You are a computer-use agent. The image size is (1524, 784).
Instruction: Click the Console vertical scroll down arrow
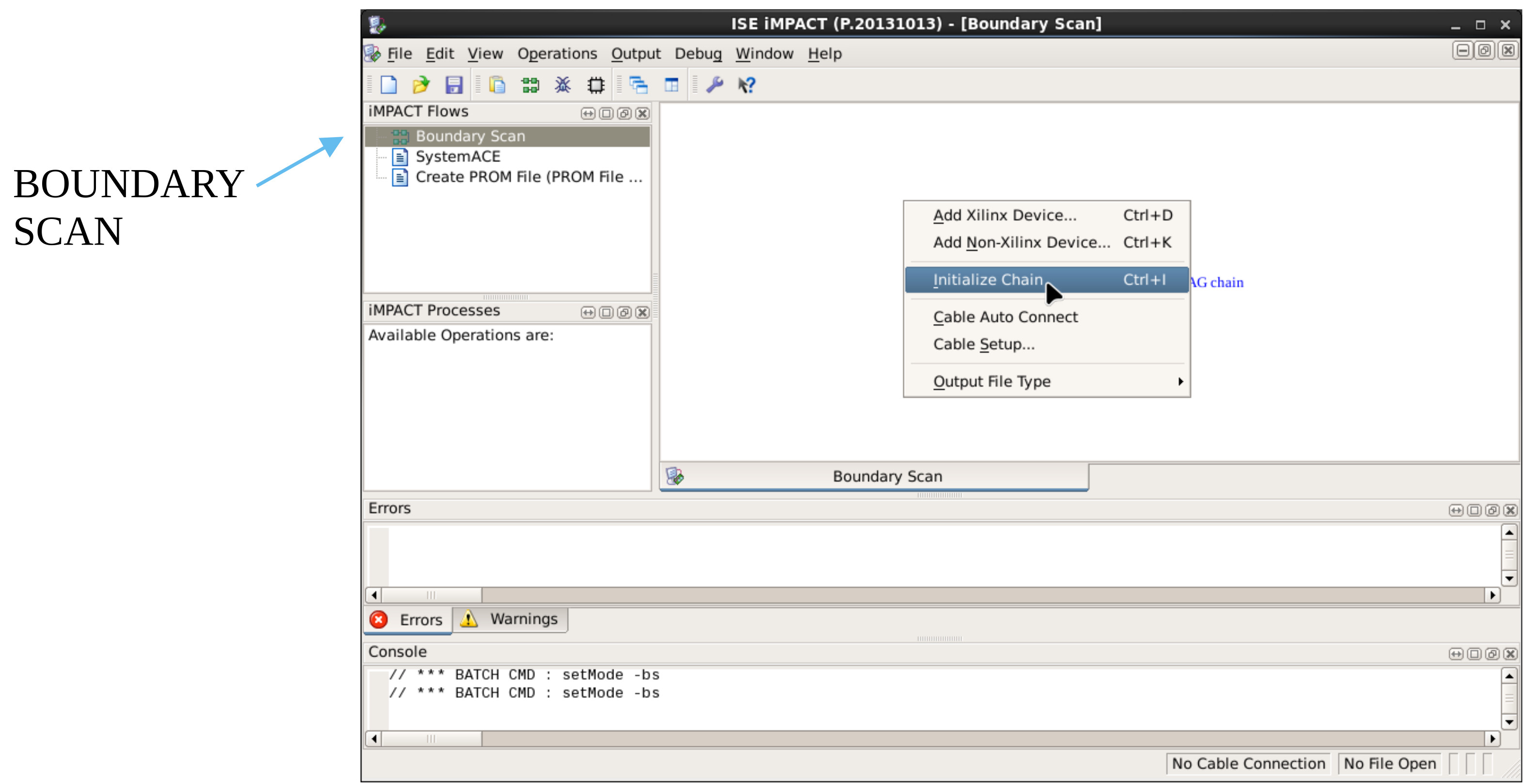point(1509,722)
